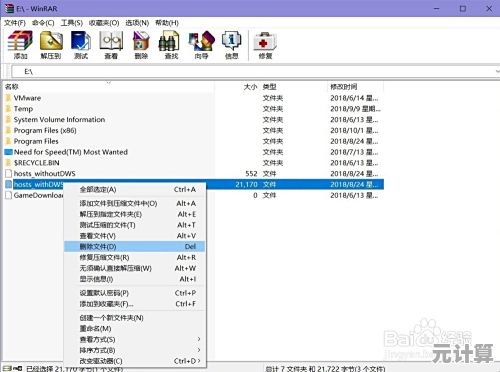Sort by the 大小 column header

click(x=237, y=87)
